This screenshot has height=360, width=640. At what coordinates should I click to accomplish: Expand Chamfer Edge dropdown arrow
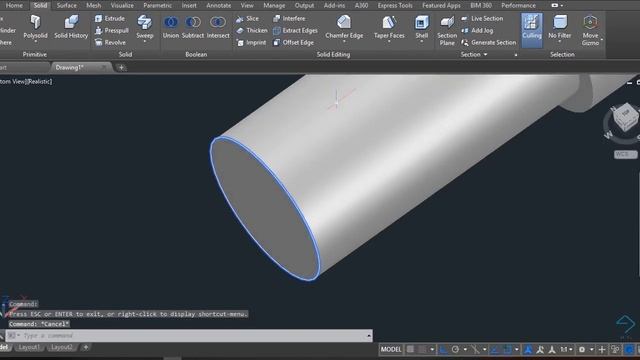[344, 41]
